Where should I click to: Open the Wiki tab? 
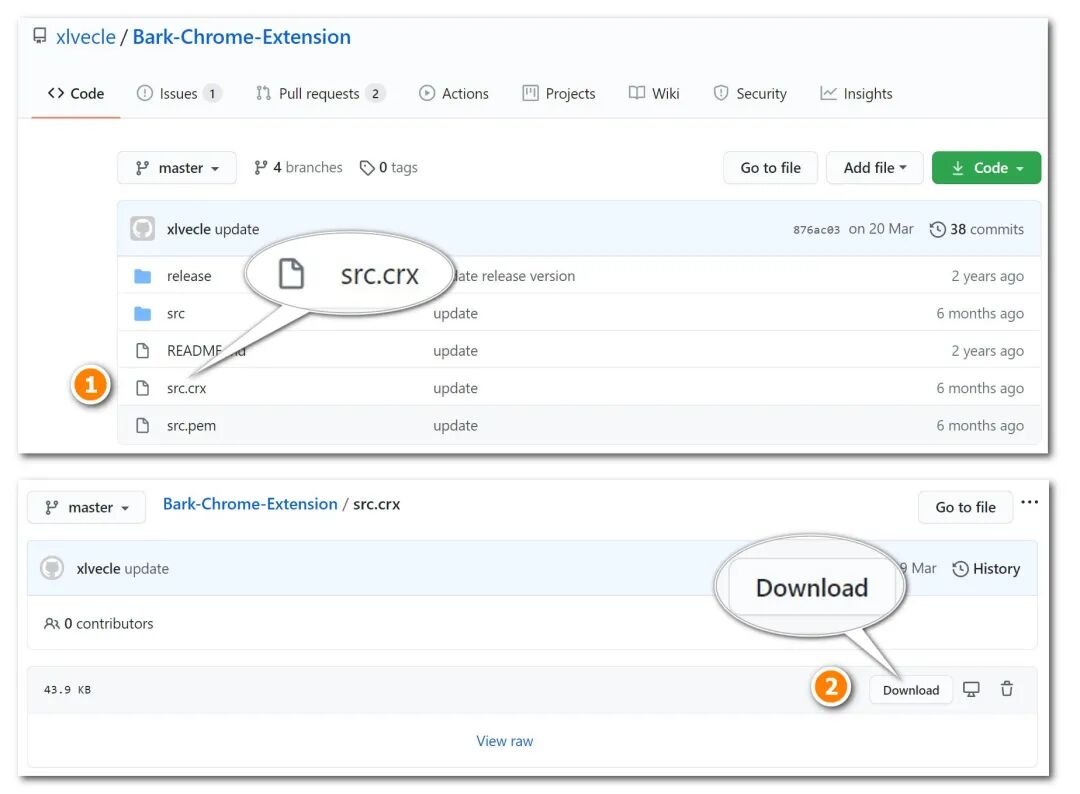pos(654,93)
